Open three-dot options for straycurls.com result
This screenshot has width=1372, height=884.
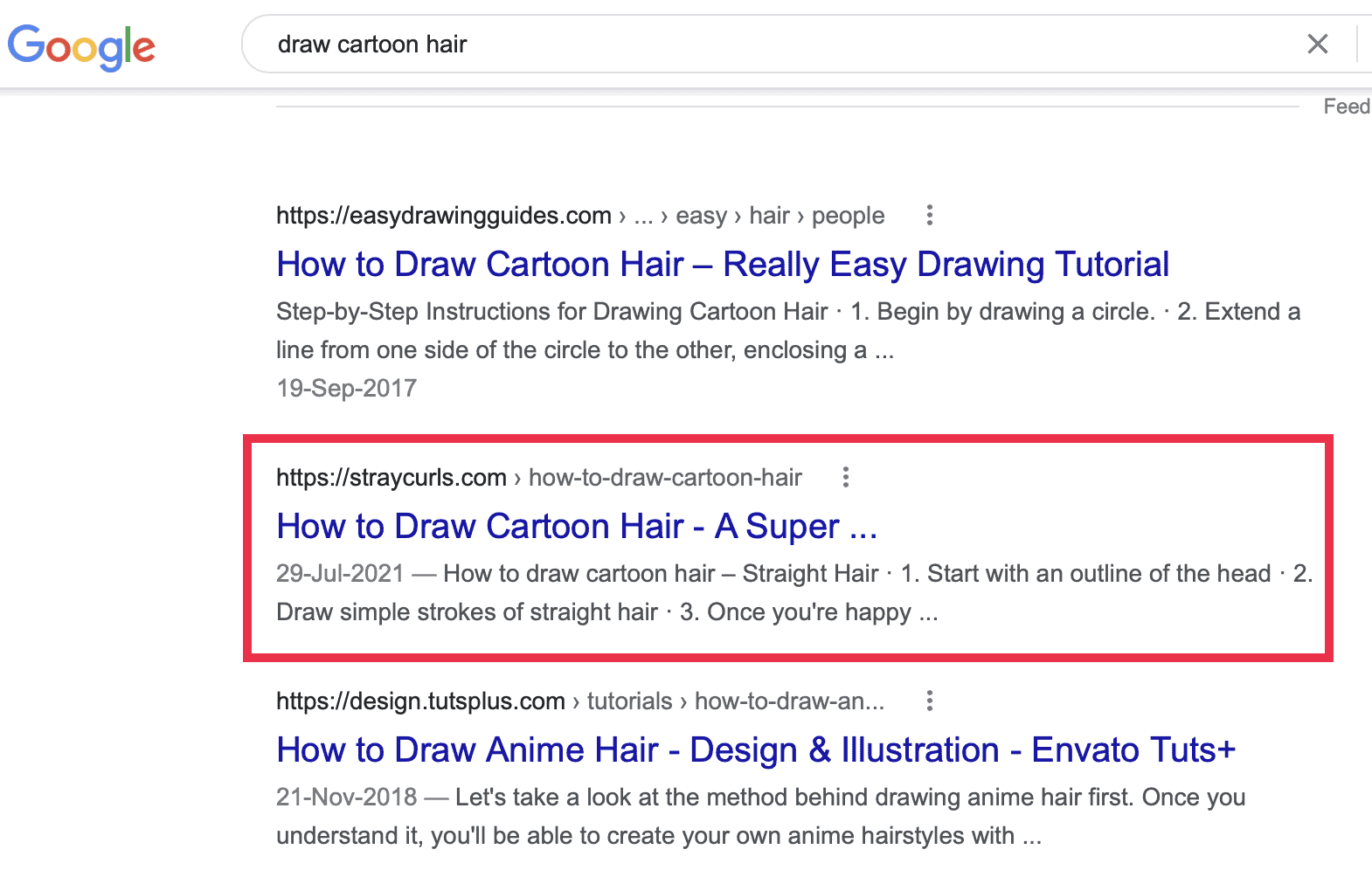tap(845, 477)
